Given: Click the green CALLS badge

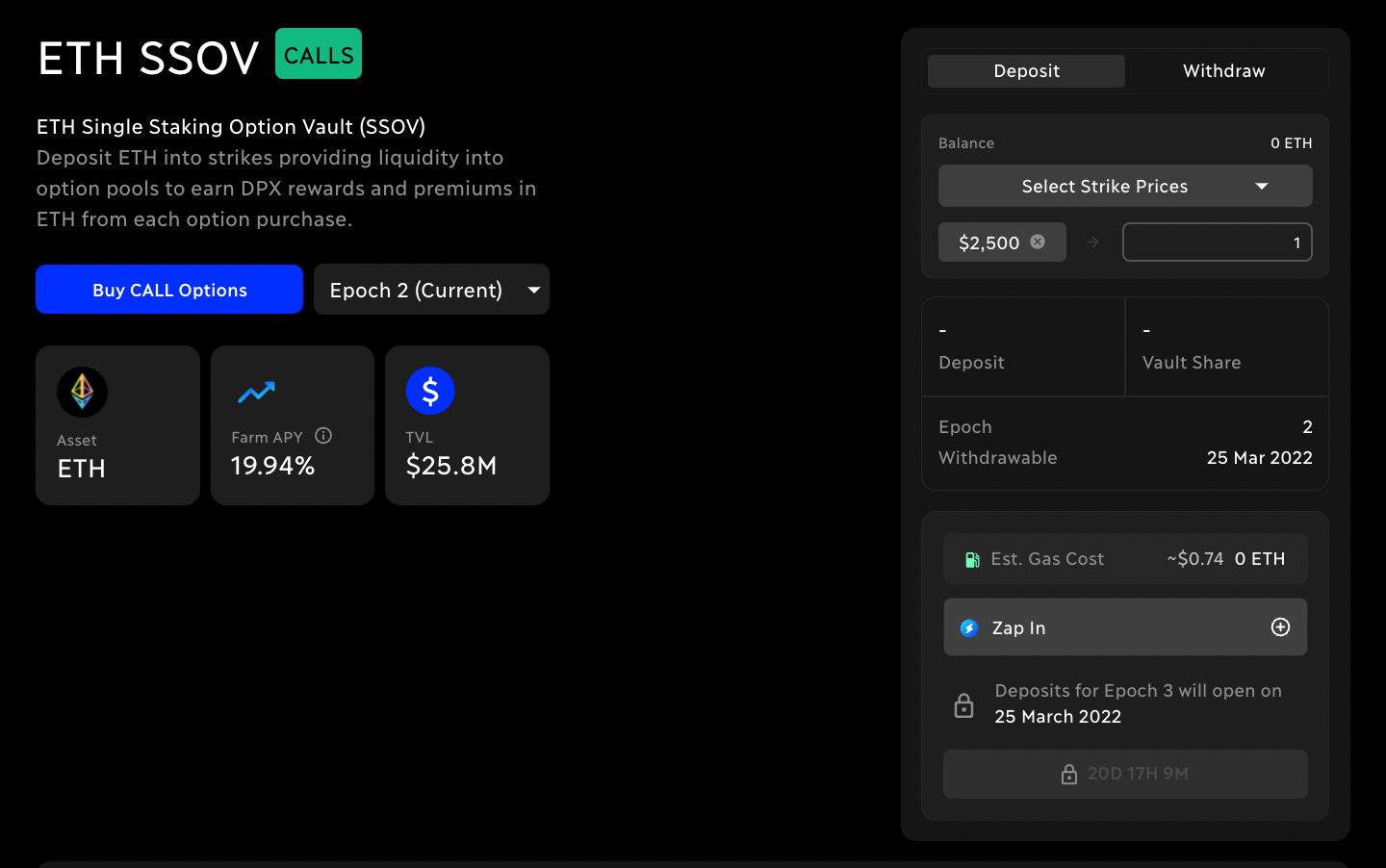Looking at the screenshot, I should click(319, 54).
